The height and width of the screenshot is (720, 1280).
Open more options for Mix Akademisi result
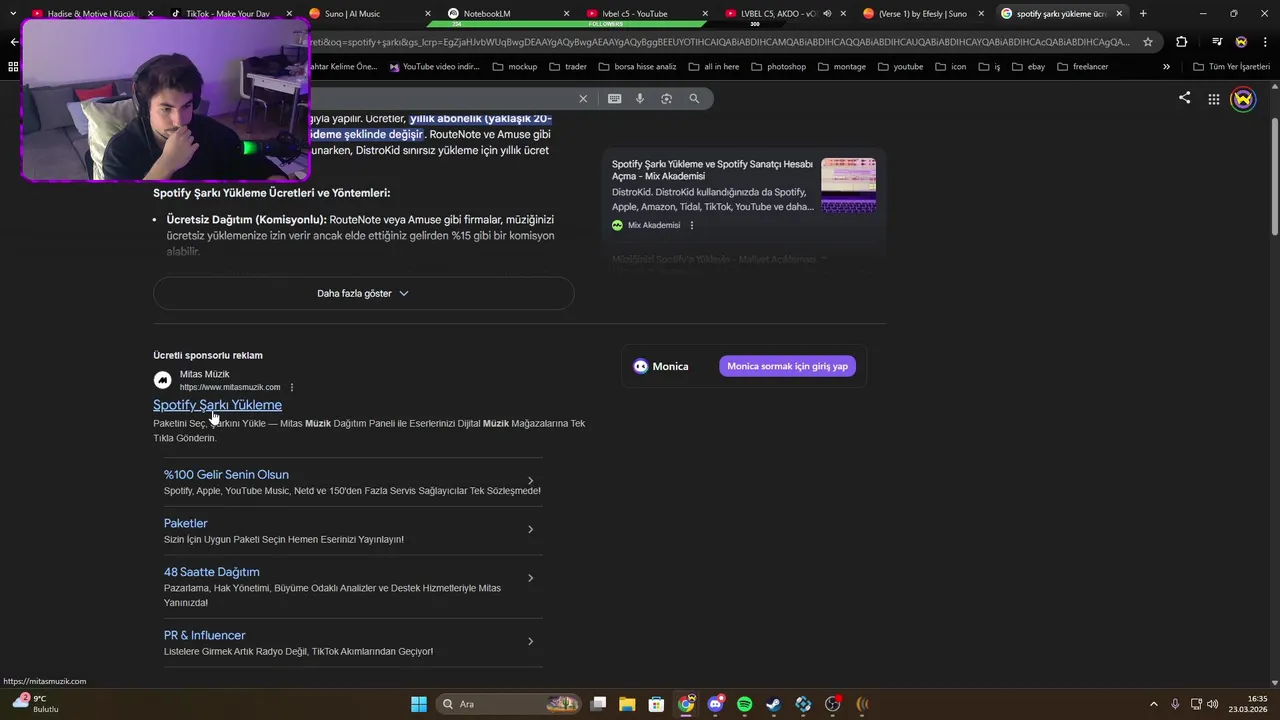click(692, 225)
